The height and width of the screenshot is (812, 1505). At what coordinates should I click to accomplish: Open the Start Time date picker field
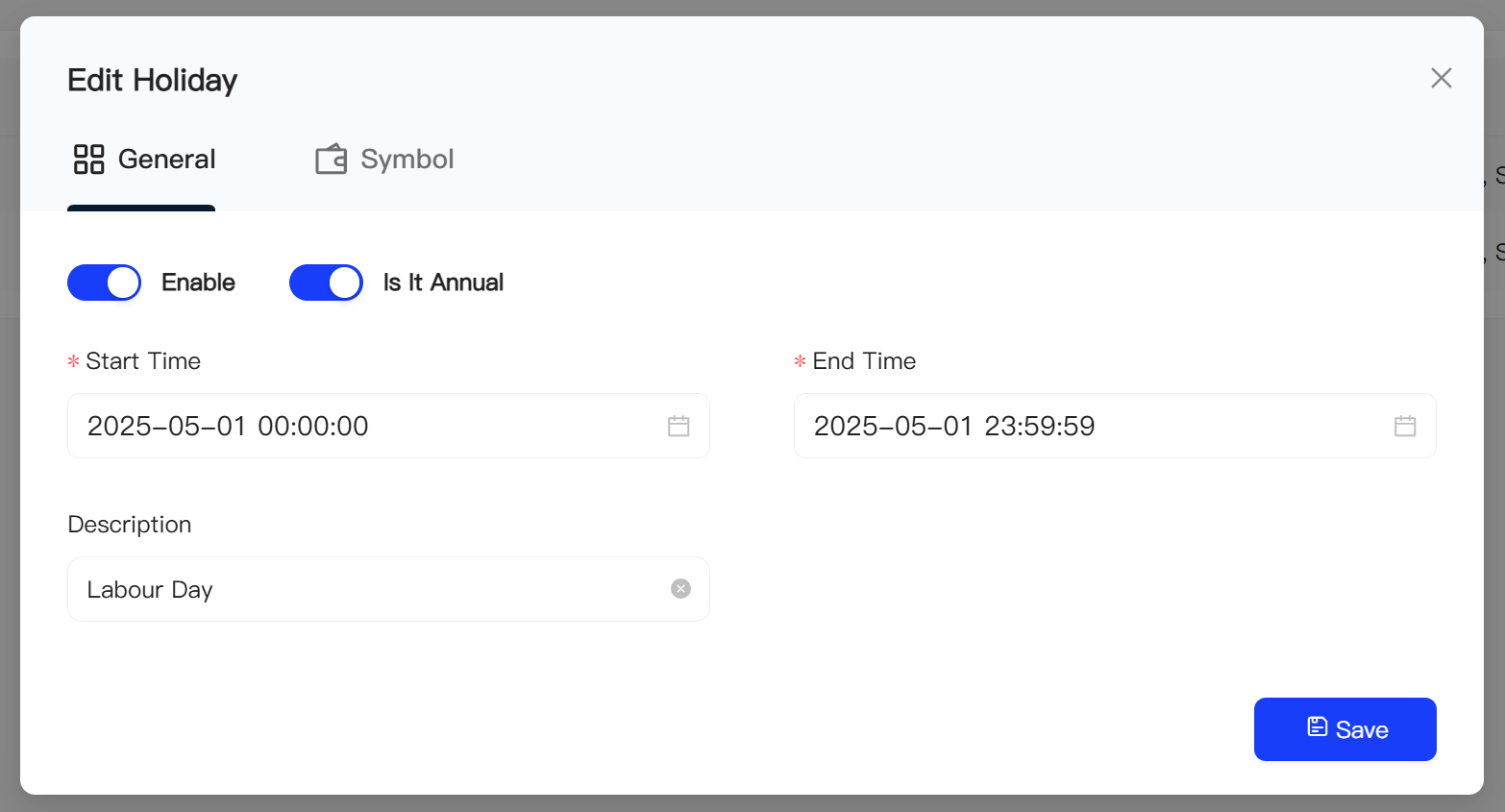pyautogui.click(x=388, y=426)
